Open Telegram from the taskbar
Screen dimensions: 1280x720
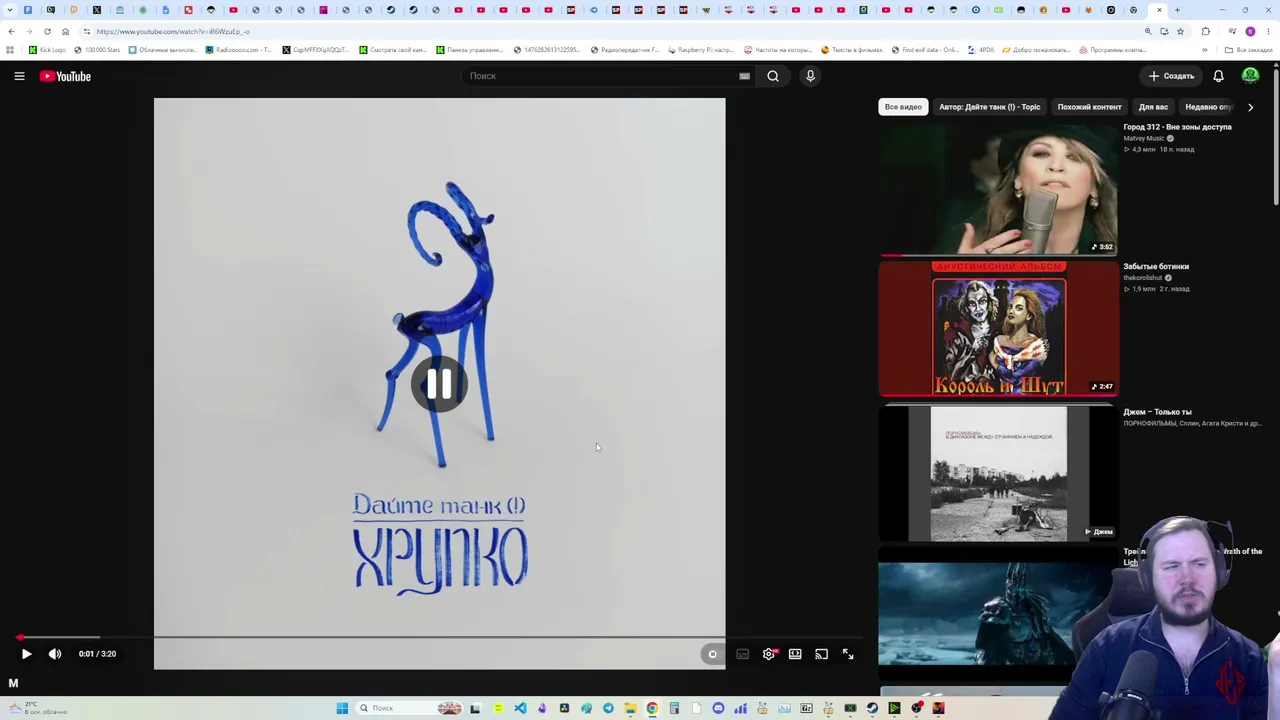[x=608, y=708]
